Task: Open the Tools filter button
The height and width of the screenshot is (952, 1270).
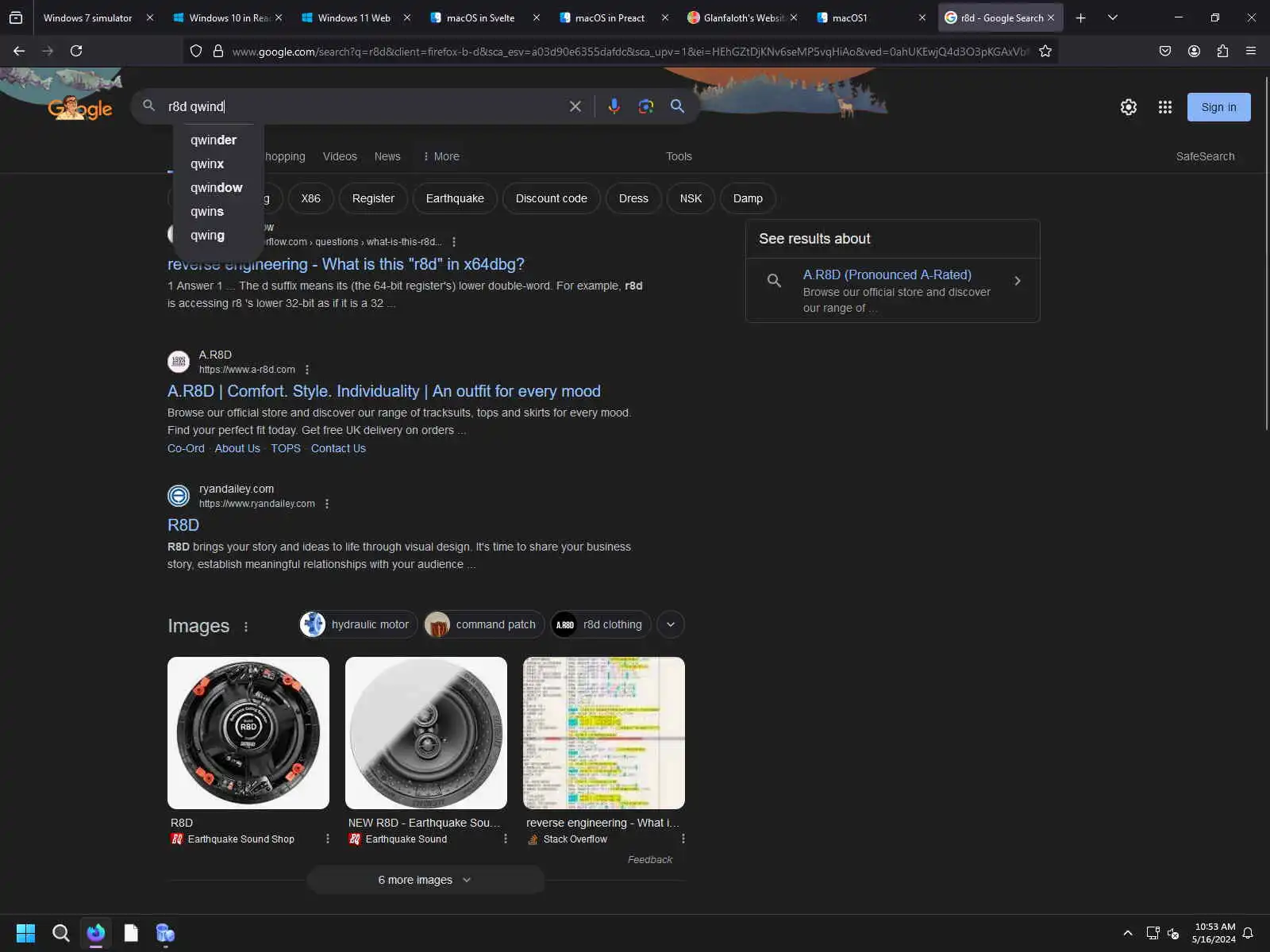Action: [679, 156]
